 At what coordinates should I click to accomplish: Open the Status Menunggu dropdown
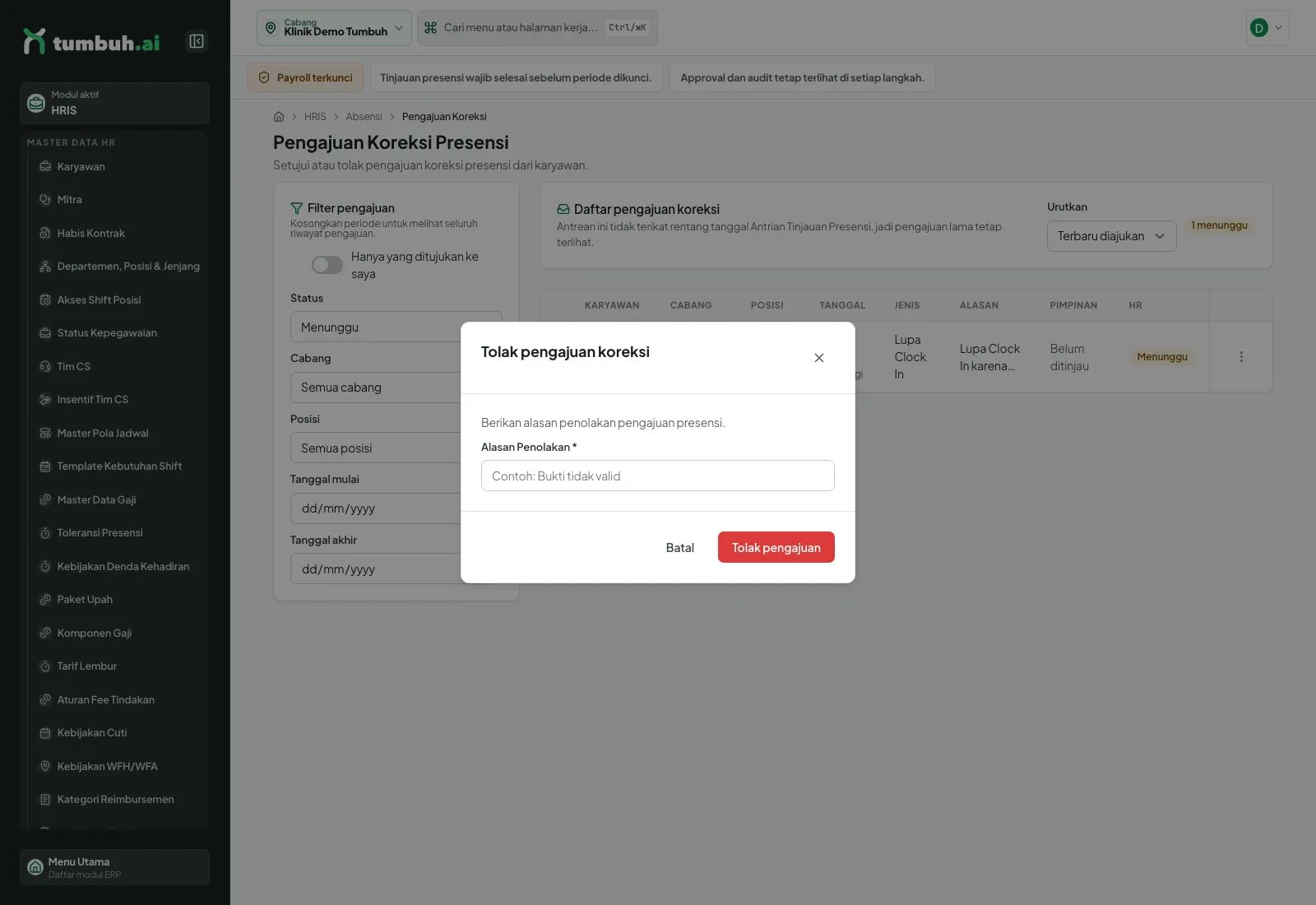pos(396,327)
